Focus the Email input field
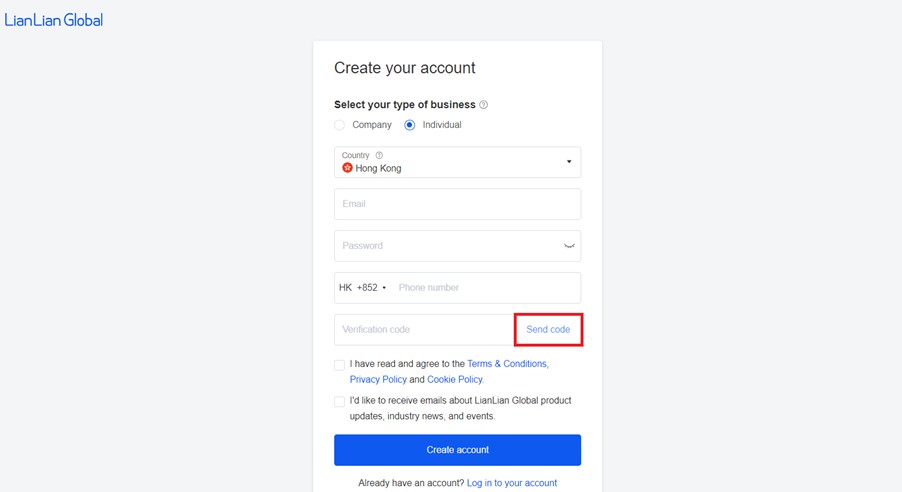 [x=457, y=204]
